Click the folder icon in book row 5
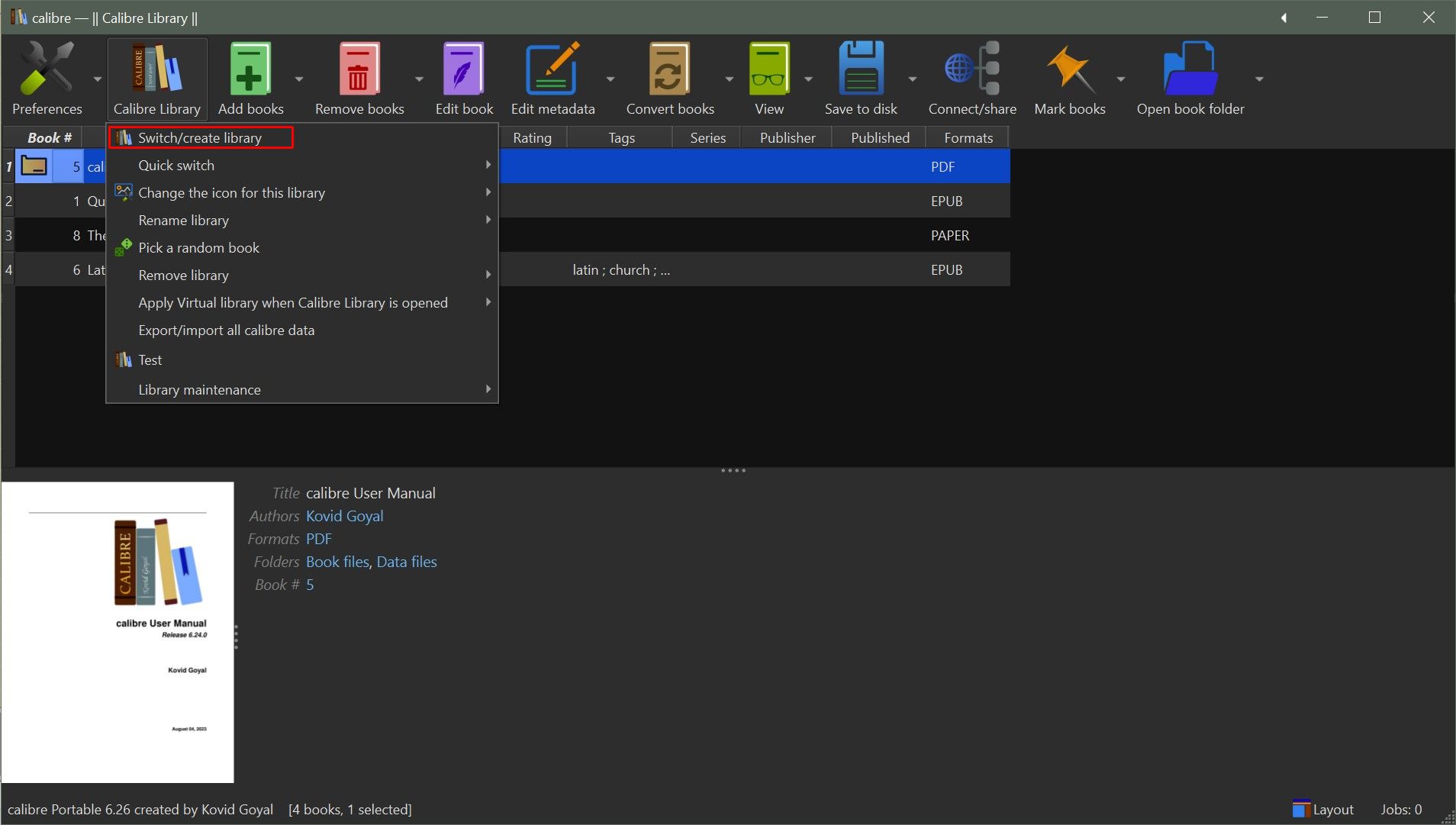This screenshot has width=1456, height=825. click(x=34, y=166)
